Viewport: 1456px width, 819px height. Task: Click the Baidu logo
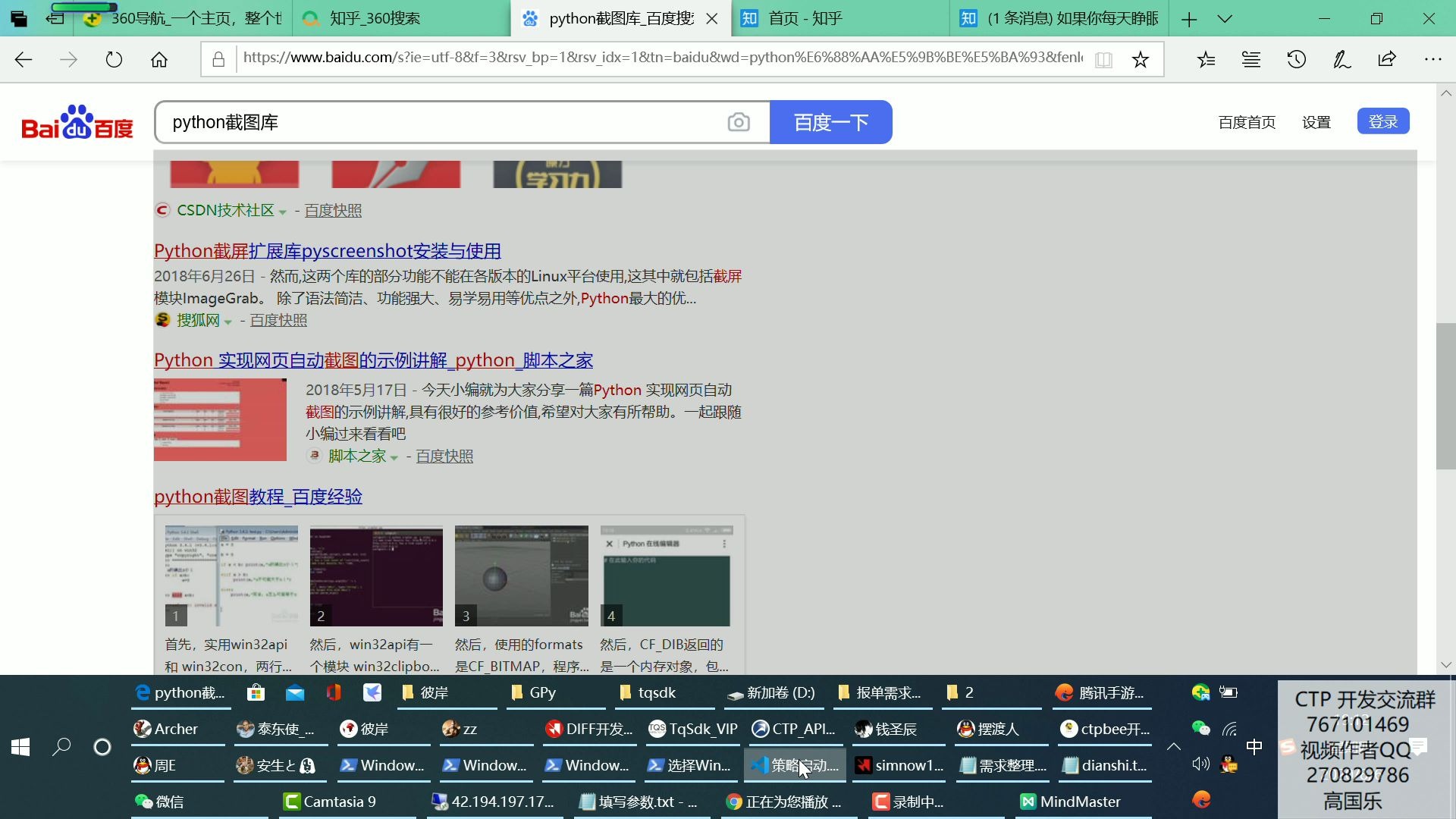tap(77, 122)
